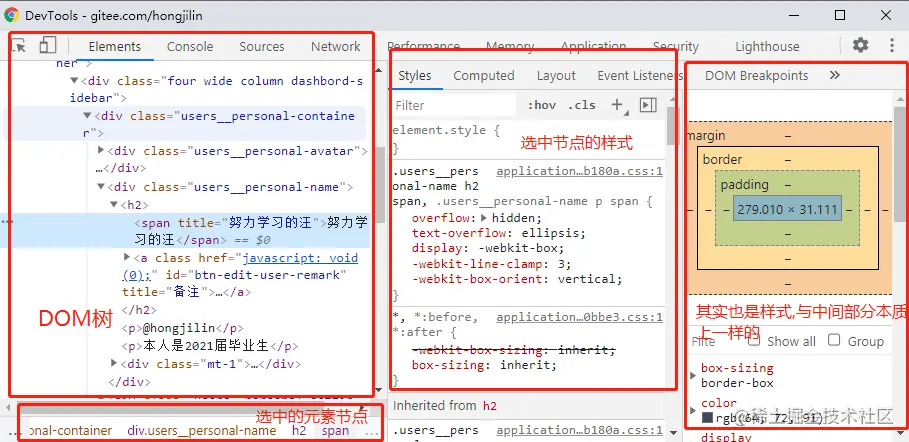Viewport: 909px width, 442px height.
Task: Select the 本人是2021届毕业生 paragraph node
Action: coord(210,346)
